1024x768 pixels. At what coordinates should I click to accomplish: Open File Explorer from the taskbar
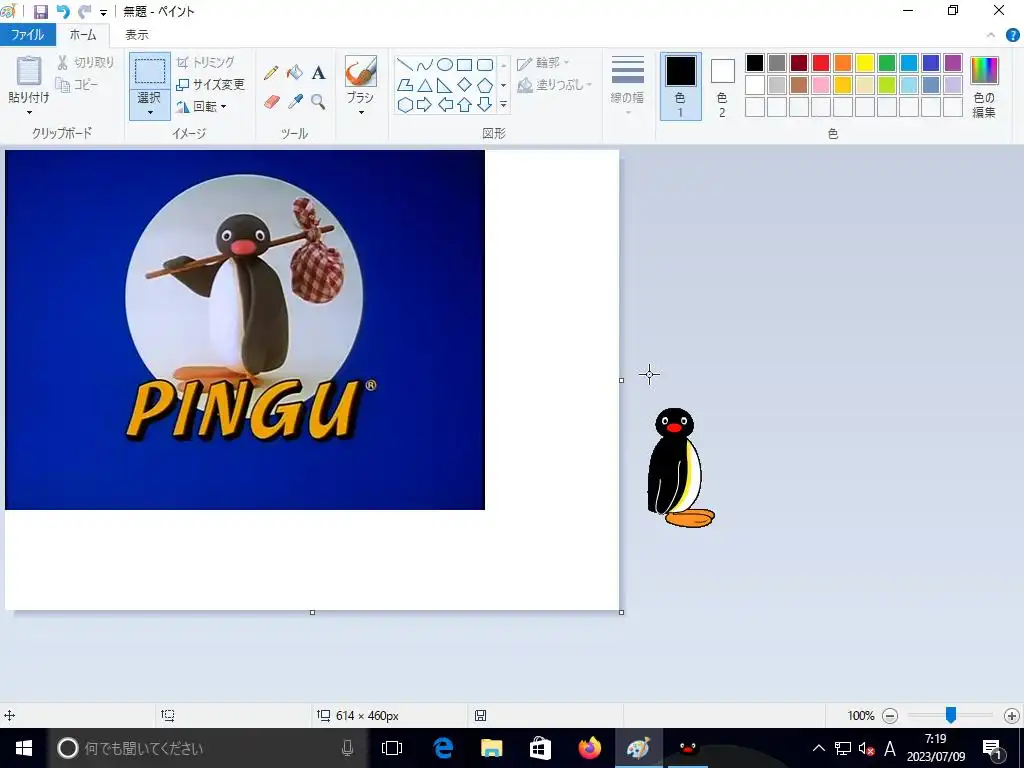[491, 748]
